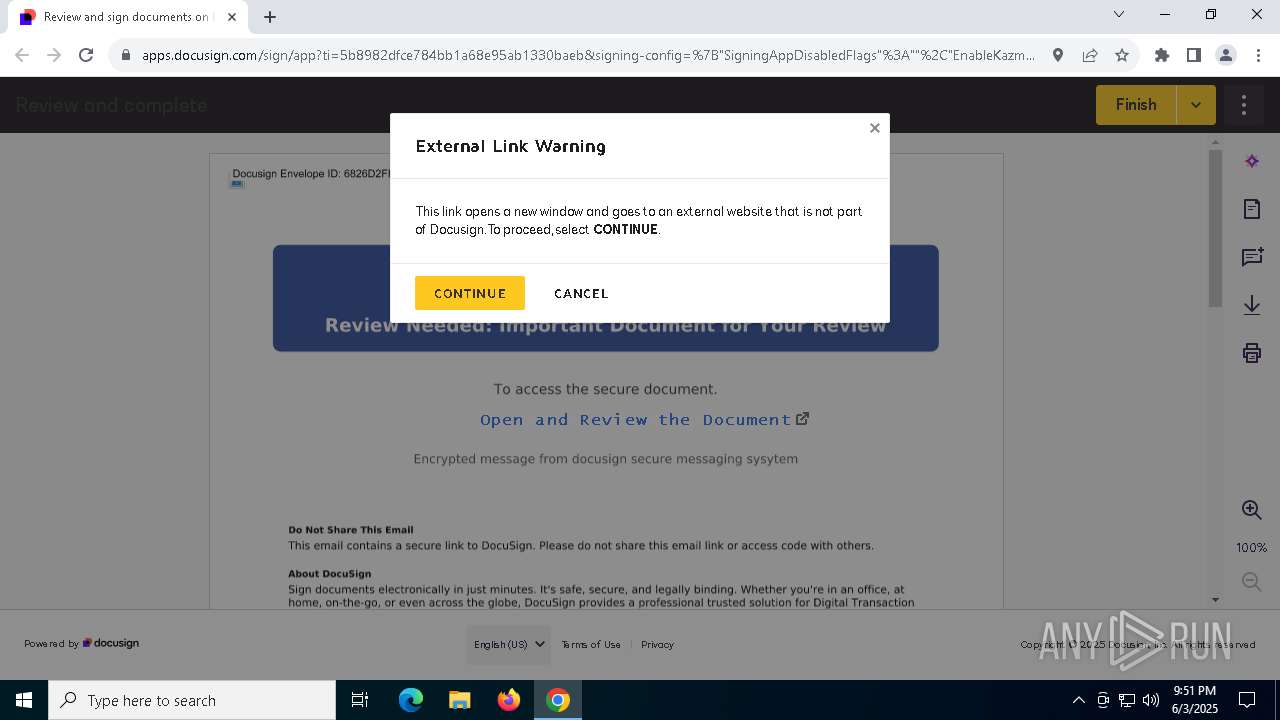Launch Firefox from taskbar
Viewport: 1280px width, 720px height.
click(508, 700)
